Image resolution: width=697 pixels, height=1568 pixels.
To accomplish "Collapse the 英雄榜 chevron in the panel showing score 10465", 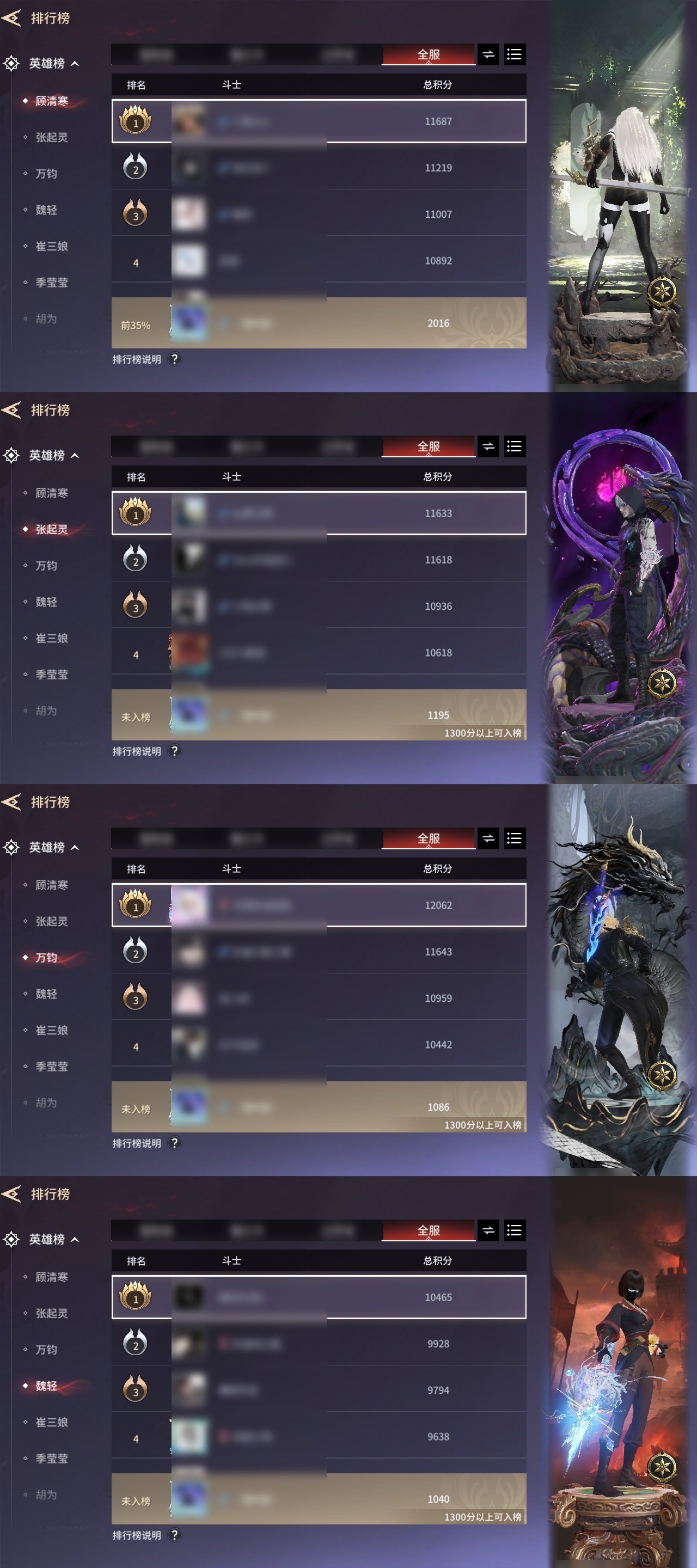I will [x=75, y=1239].
